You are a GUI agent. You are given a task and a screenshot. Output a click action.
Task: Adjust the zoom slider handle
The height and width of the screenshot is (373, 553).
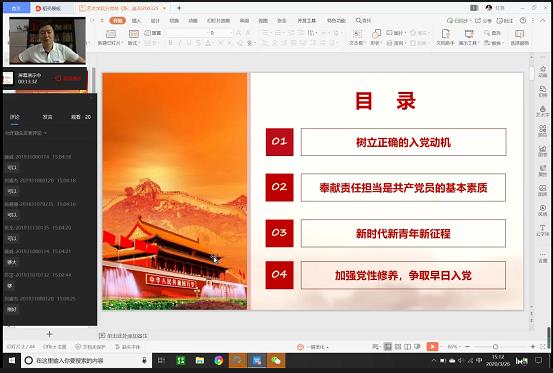click(495, 347)
